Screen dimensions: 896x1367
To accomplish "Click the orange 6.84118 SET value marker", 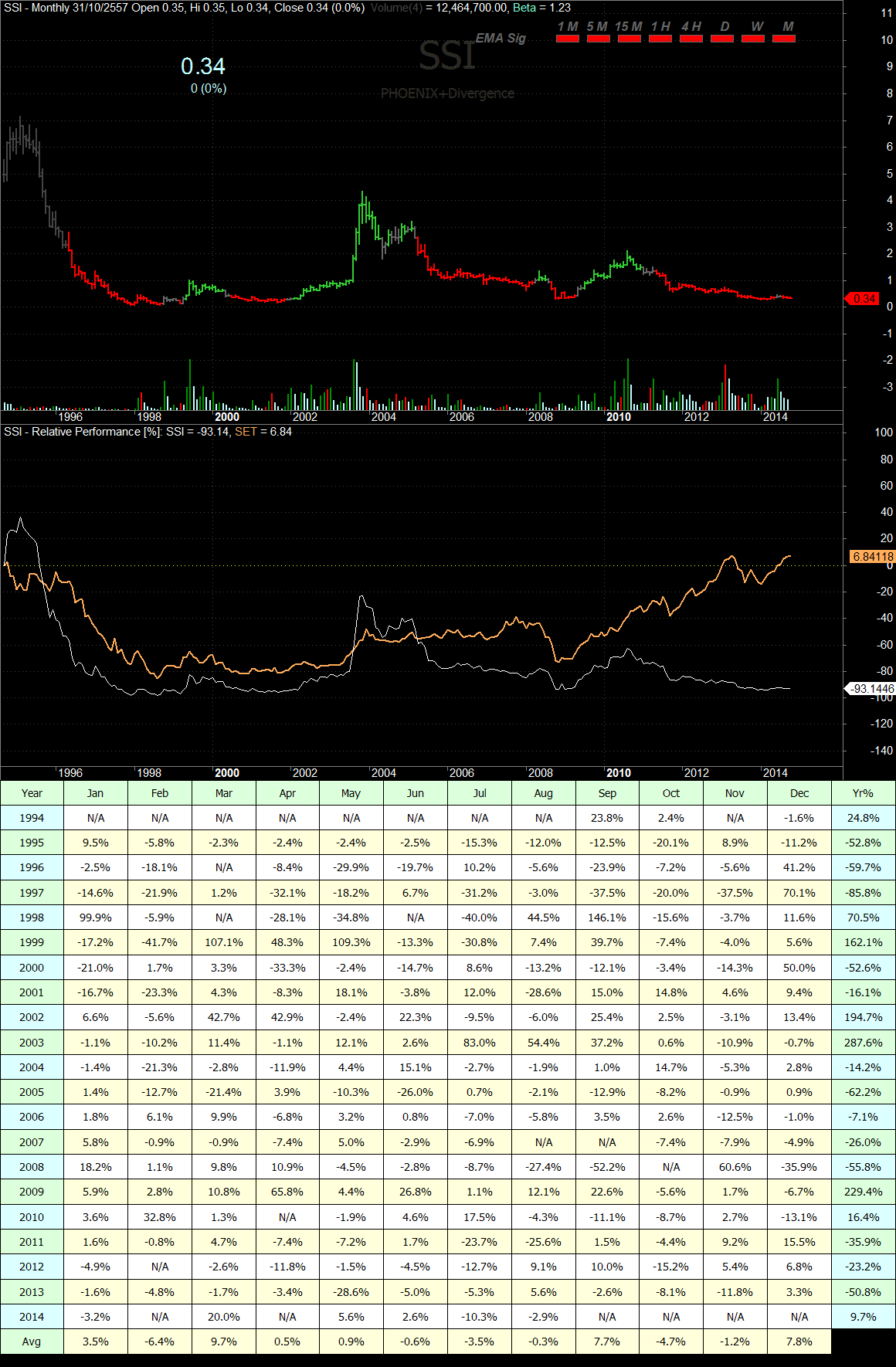I will [872, 556].
